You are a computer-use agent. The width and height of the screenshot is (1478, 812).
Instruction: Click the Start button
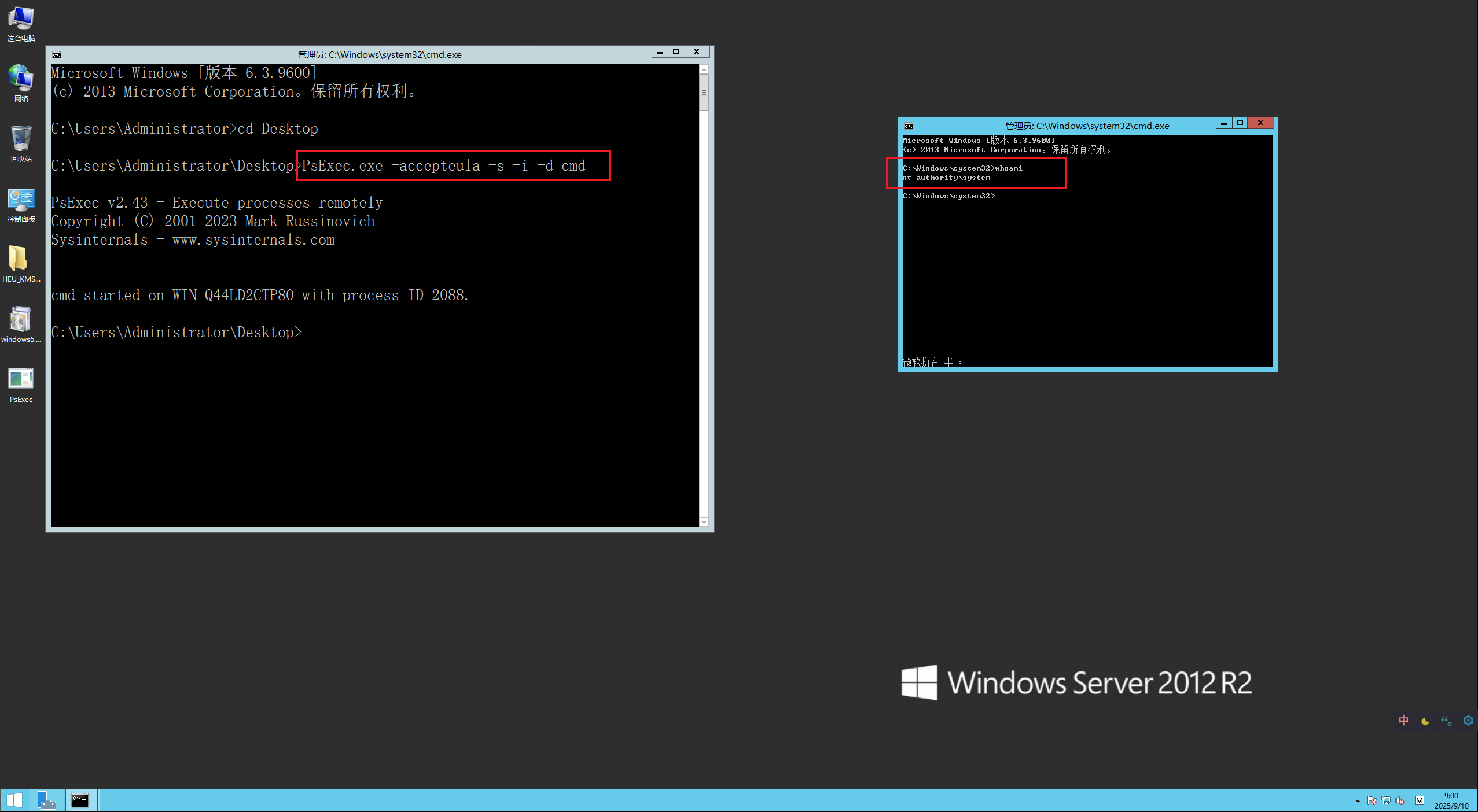point(14,800)
